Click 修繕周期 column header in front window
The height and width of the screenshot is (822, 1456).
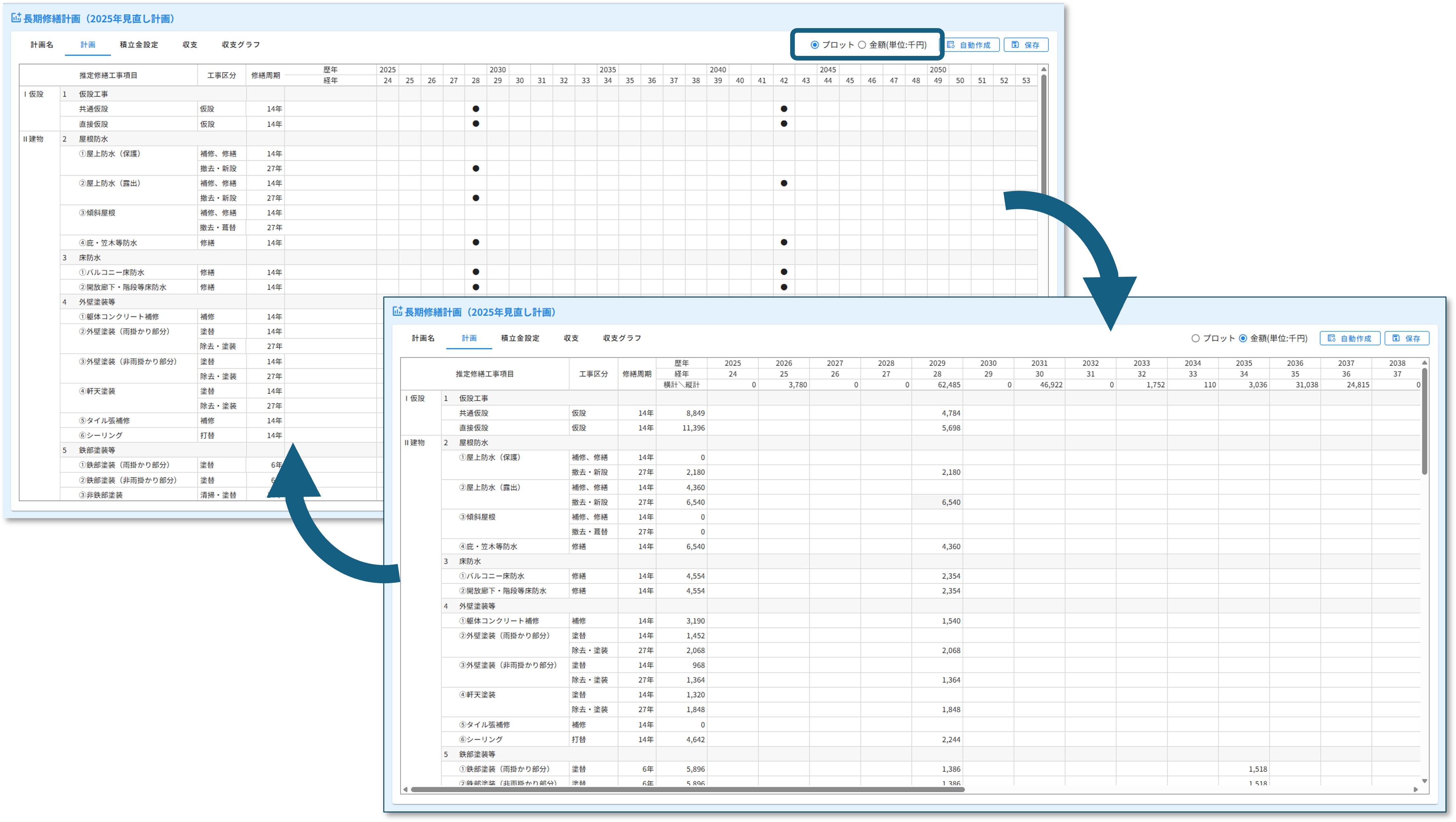coord(637,374)
